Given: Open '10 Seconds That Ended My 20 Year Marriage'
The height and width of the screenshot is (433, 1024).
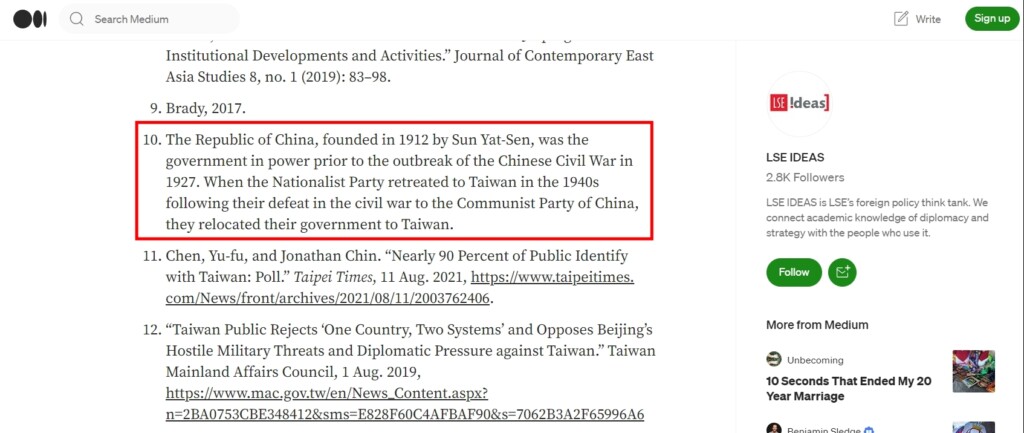Looking at the screenshot, I should point(848,389).
